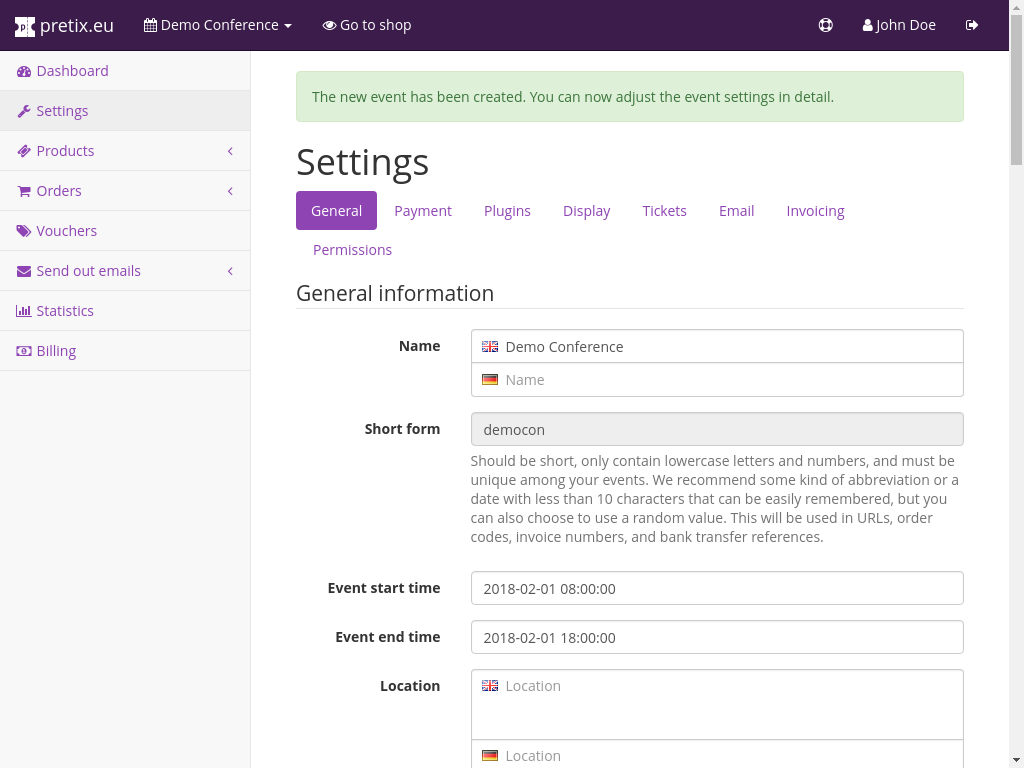
Task: Click the green event created success message
Action: (630, 97)
